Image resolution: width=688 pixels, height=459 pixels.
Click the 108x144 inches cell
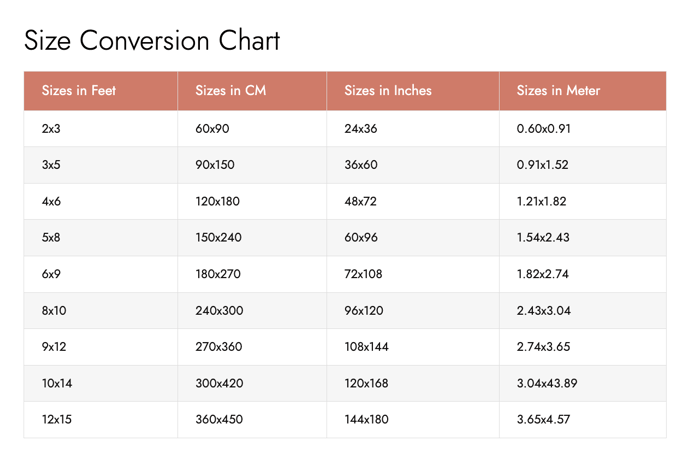click(367, 347)
